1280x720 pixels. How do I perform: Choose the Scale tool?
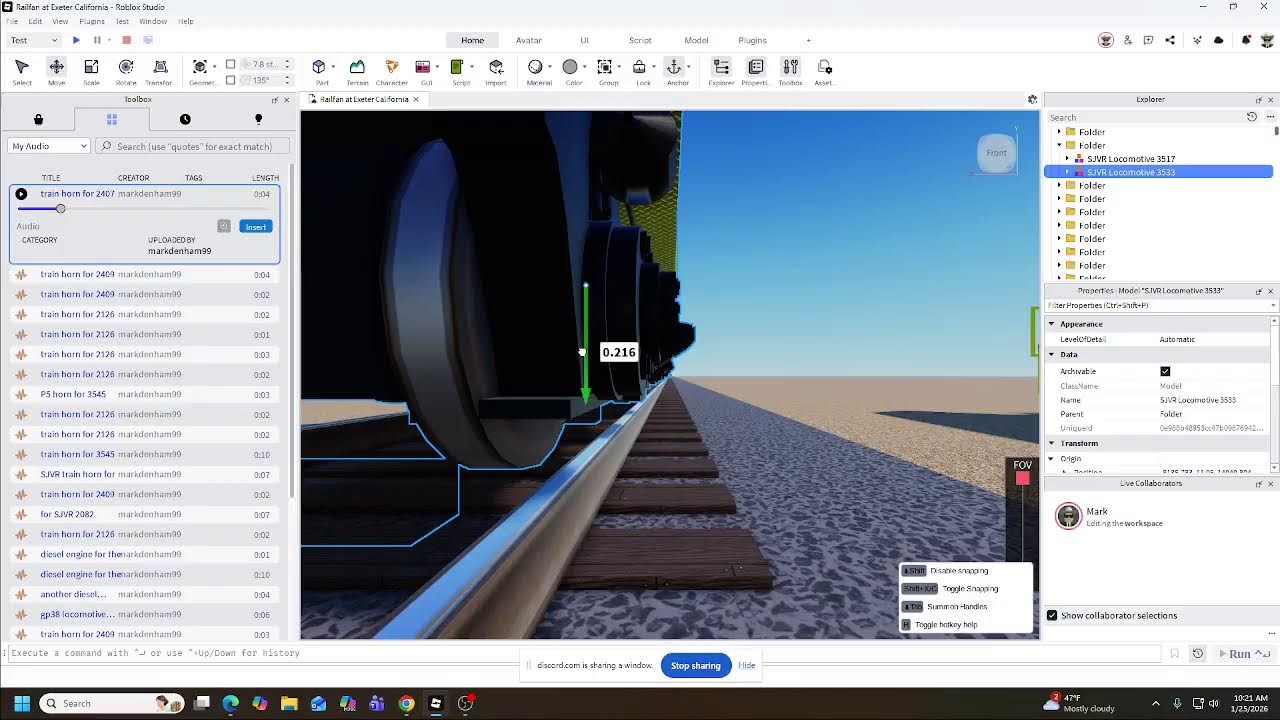pyautogui.click(x=91, y=71)
